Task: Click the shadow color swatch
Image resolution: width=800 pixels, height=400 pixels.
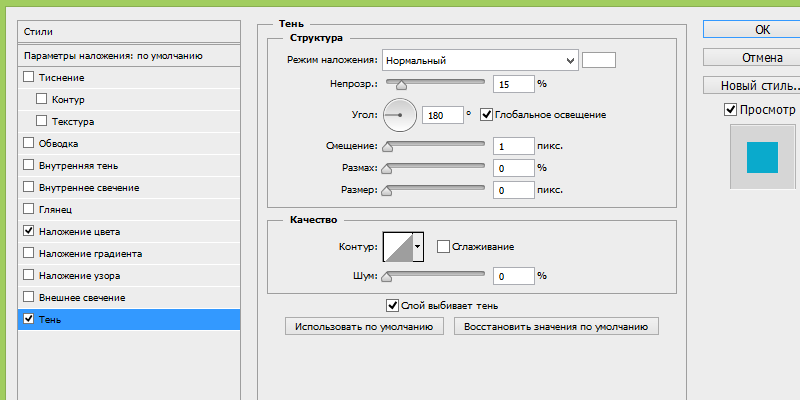Action: pyautogui.click(x=599, y=61)
